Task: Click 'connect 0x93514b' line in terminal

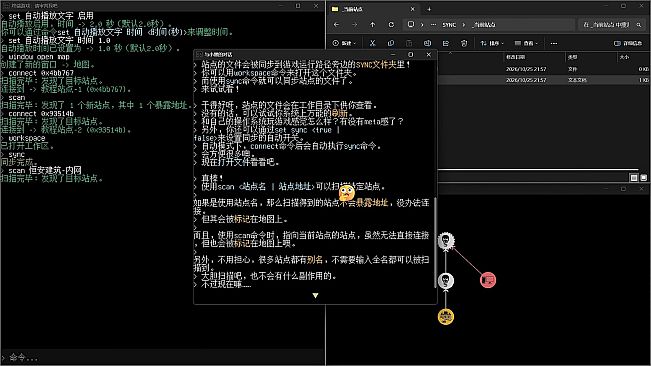Action: coord(41,114)
